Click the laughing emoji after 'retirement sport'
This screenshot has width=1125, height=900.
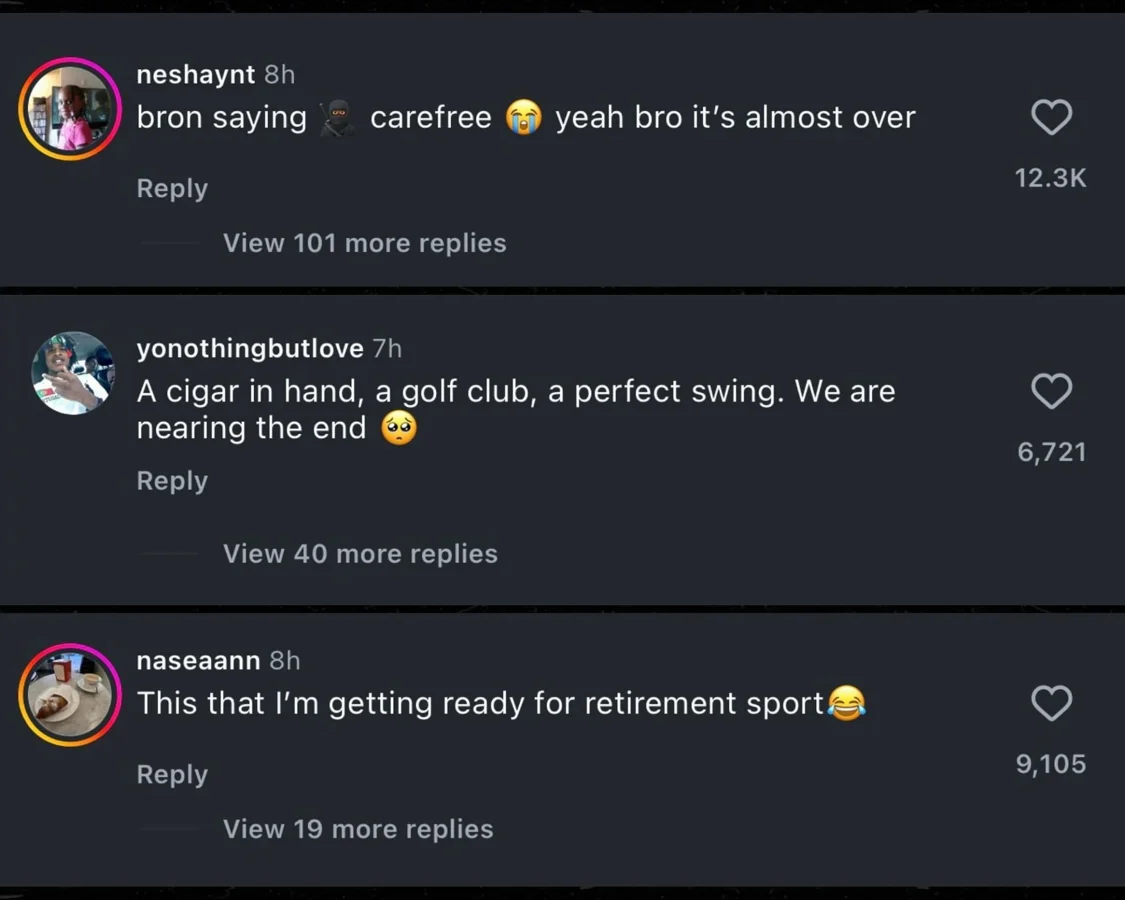click(846, 704)
